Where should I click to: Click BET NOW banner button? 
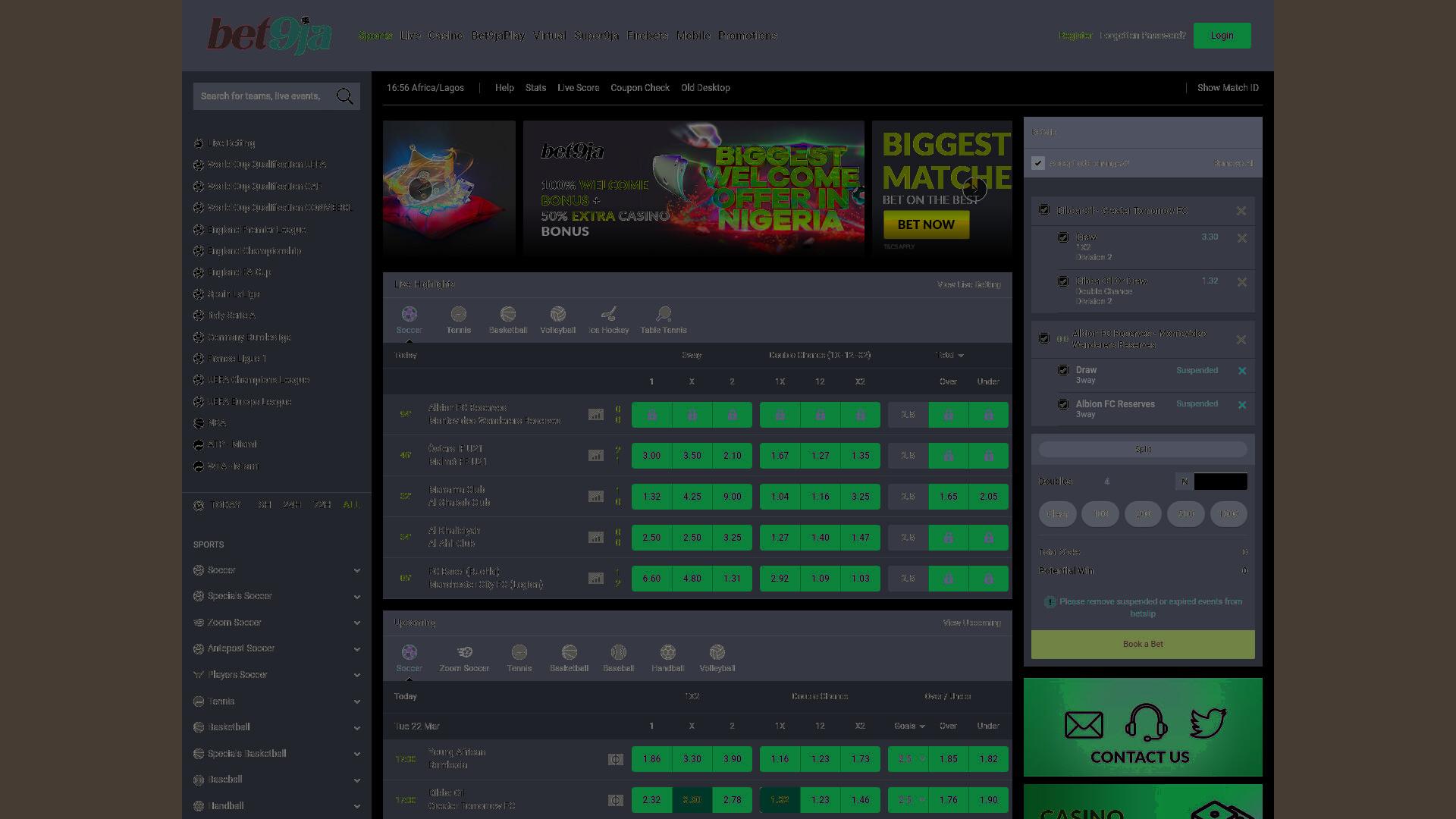[x=926, y=224]
